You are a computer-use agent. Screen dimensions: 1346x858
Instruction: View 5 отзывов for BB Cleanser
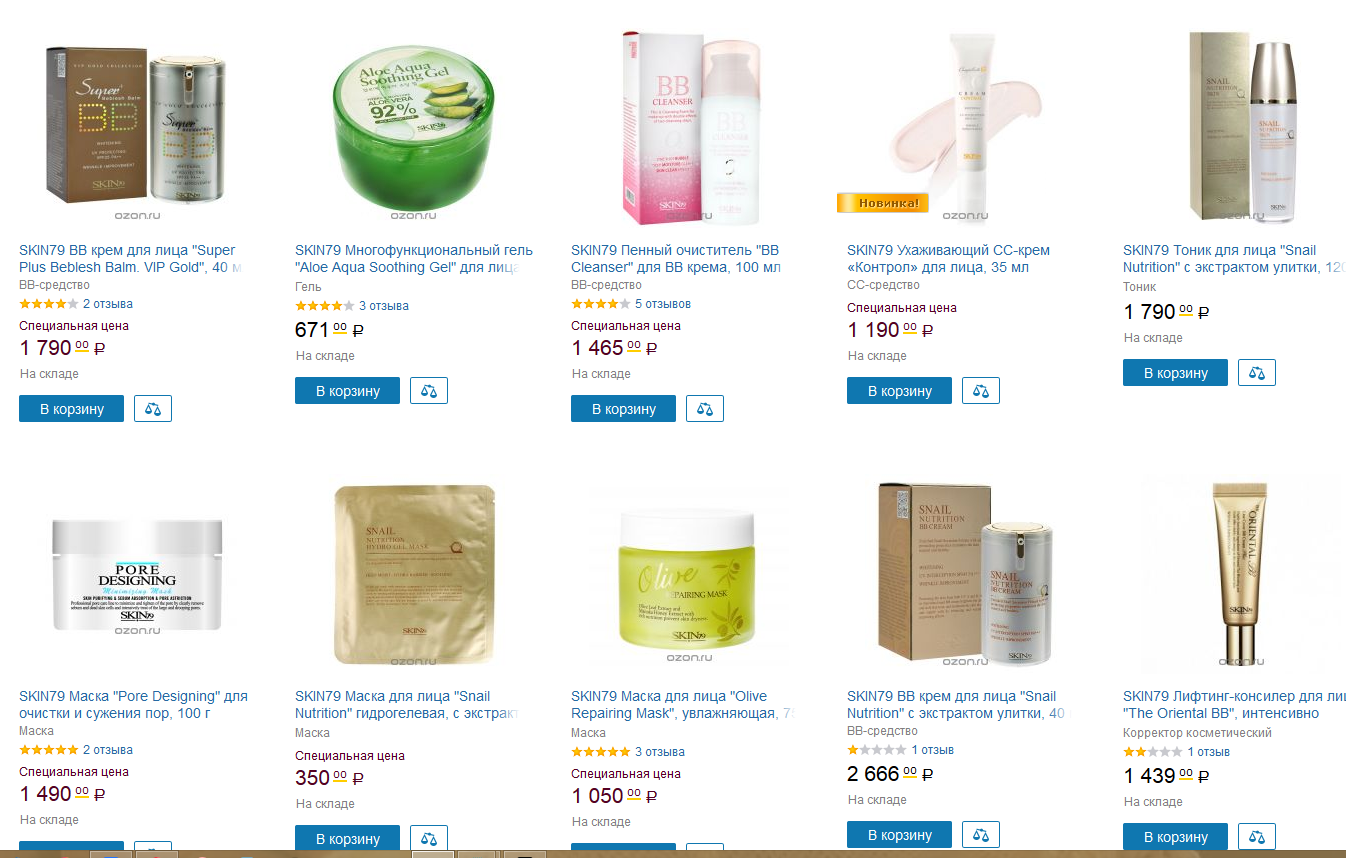(663, 304)
